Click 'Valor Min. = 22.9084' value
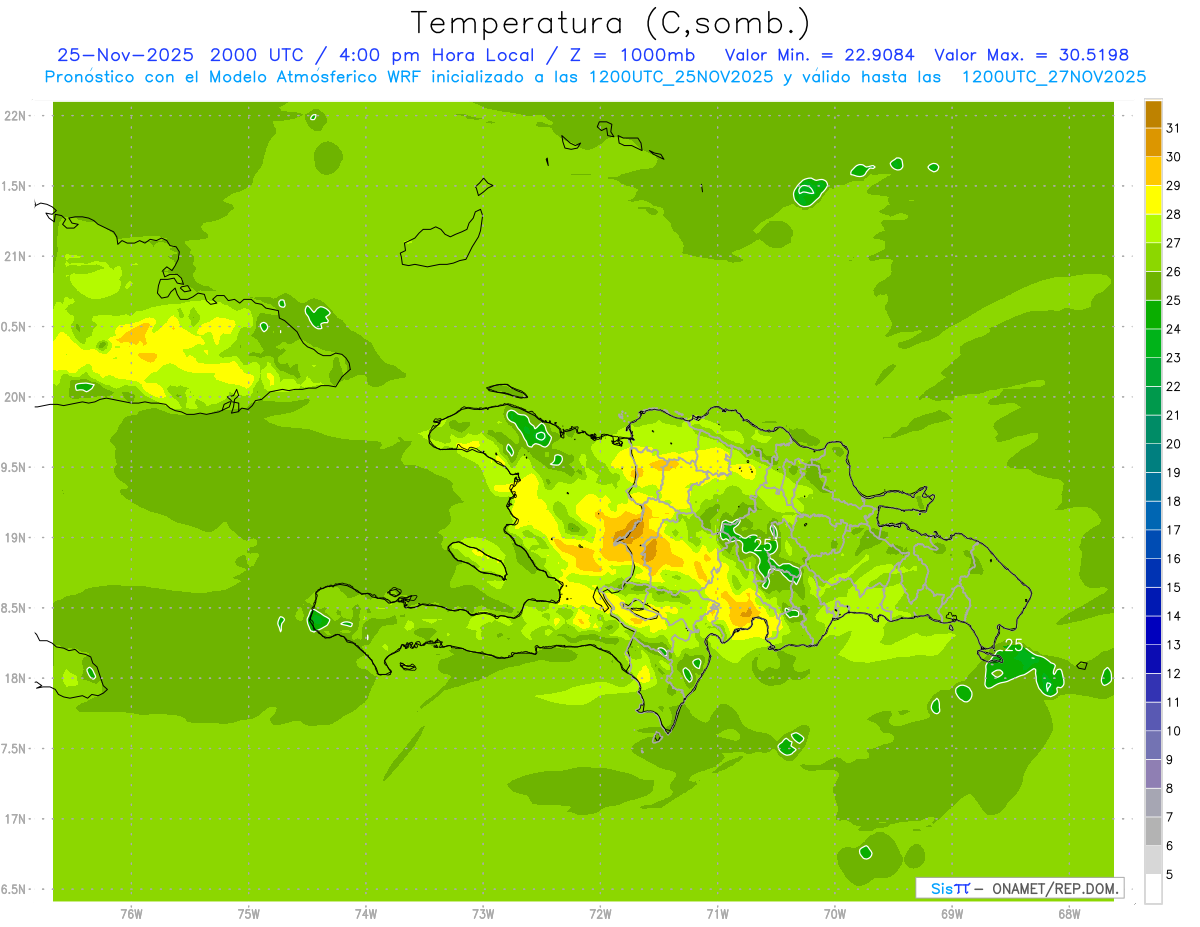Screen dimensions: 1200x927 819,55
